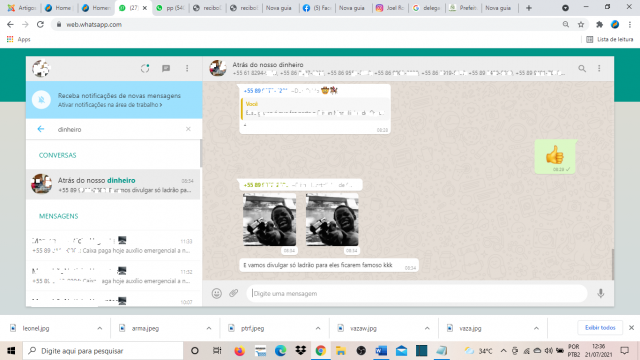The height and width of the screenshot is (360, 640).
Task: Switch to the 'Artigo' first tab
Action: pos(22,8)
